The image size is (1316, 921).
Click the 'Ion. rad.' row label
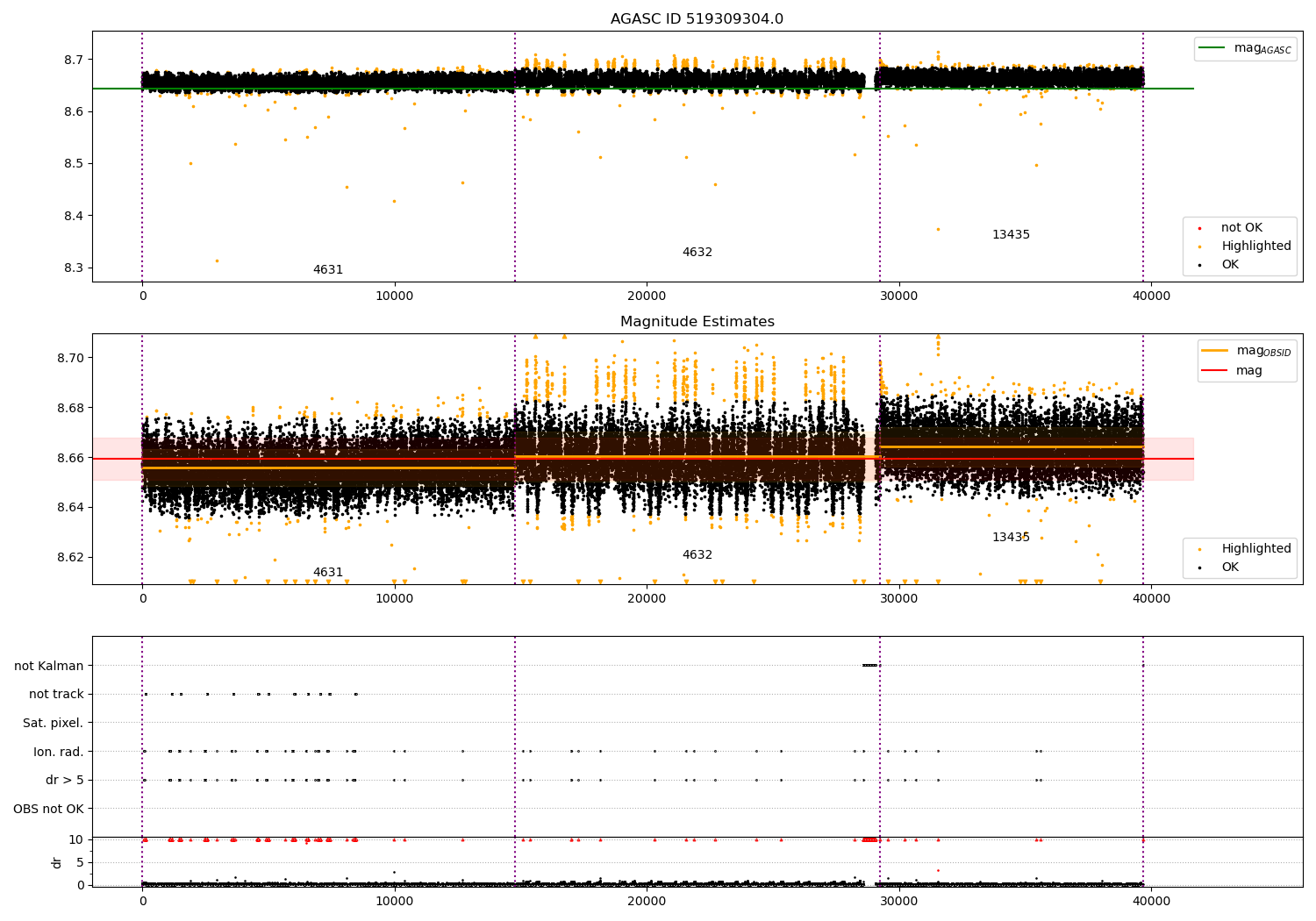[59, 752]
